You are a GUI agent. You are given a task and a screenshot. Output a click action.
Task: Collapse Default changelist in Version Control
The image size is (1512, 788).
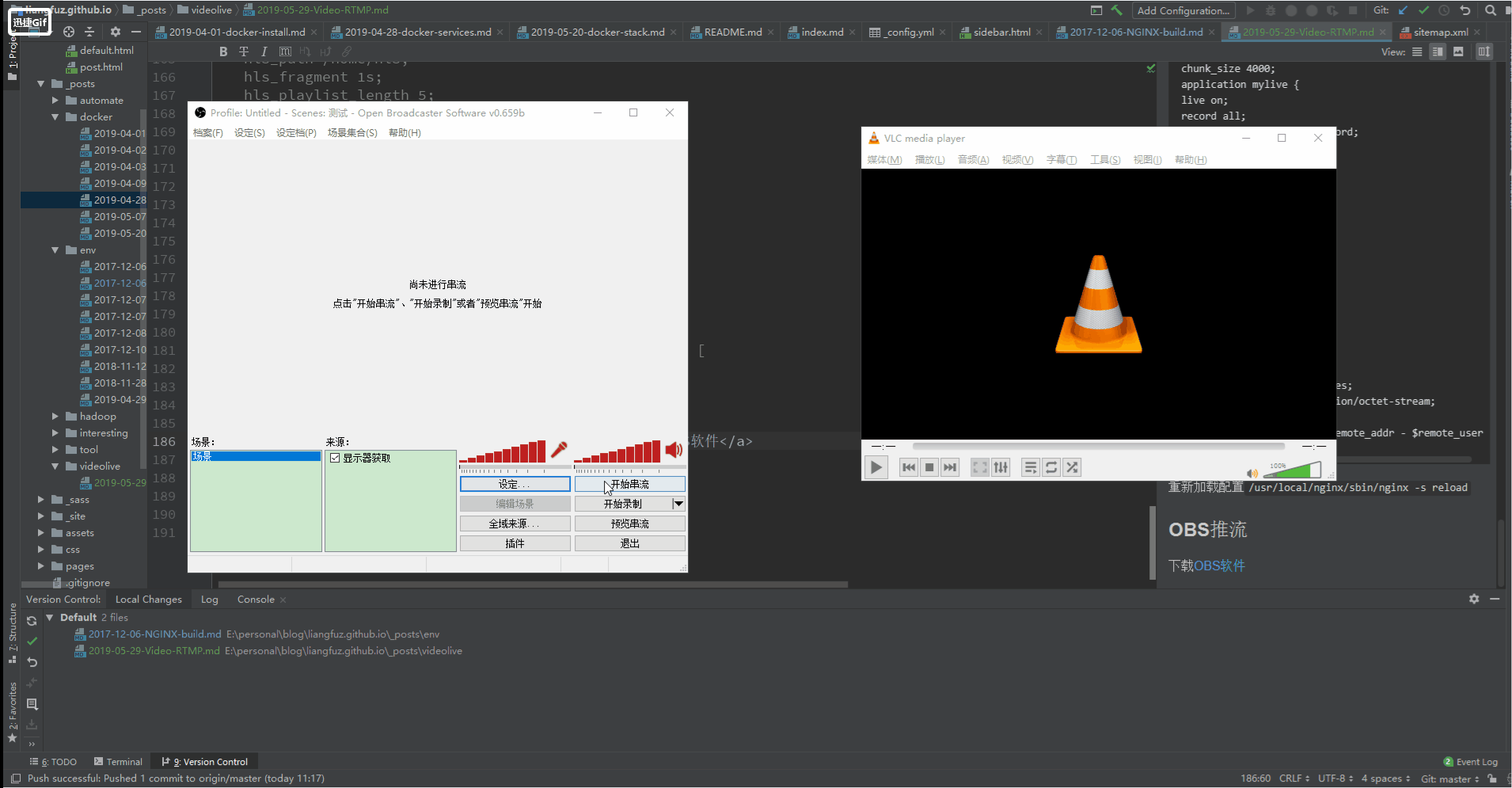coord(50,617)
